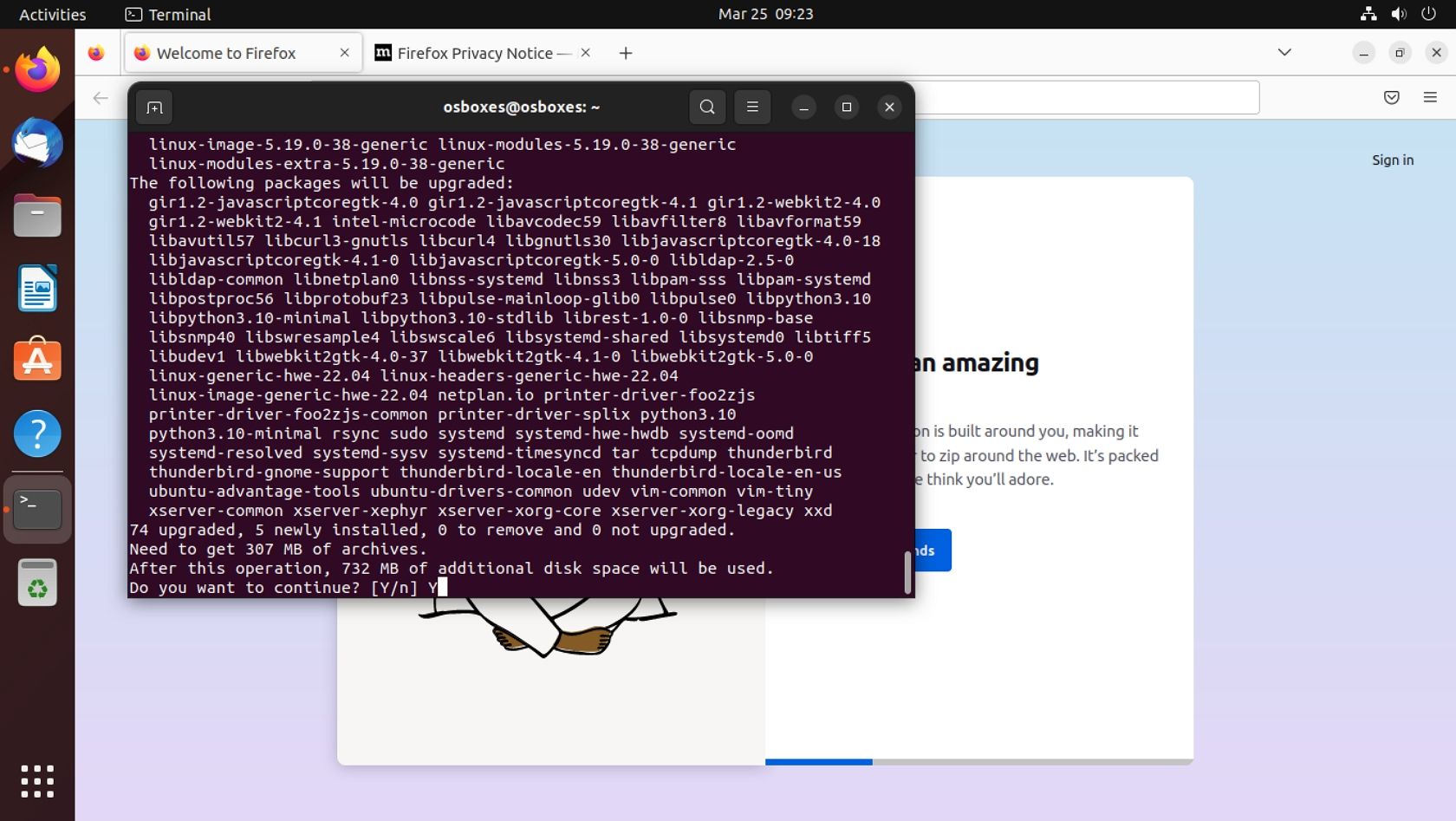Switch to the Firefox Privacy Notice tab

click(484, 54)
